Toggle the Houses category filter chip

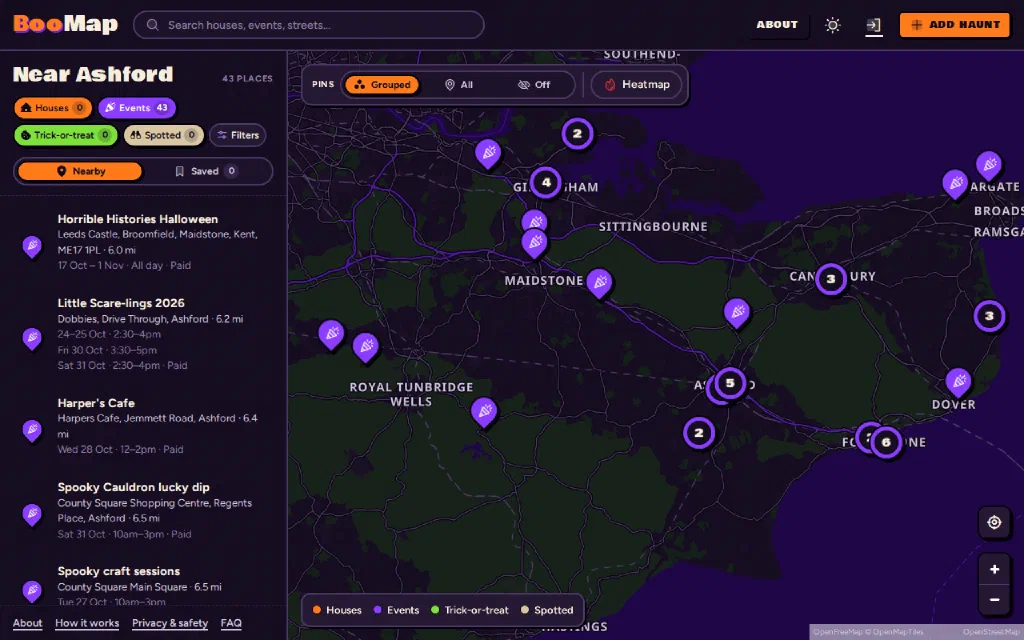pos(53,108)
